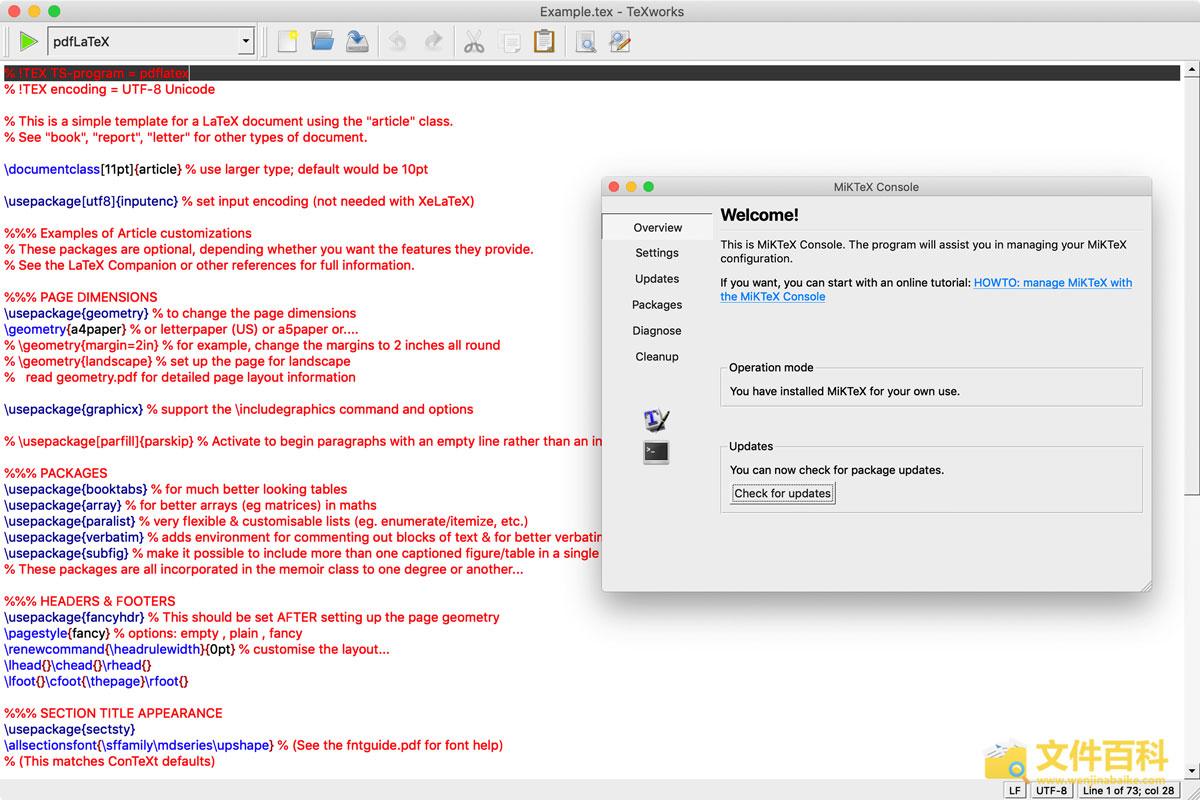This screenshot has height=800, width=1200.
Task: Cut selection with the scissors icon
Action: click(x=474, y=41)
